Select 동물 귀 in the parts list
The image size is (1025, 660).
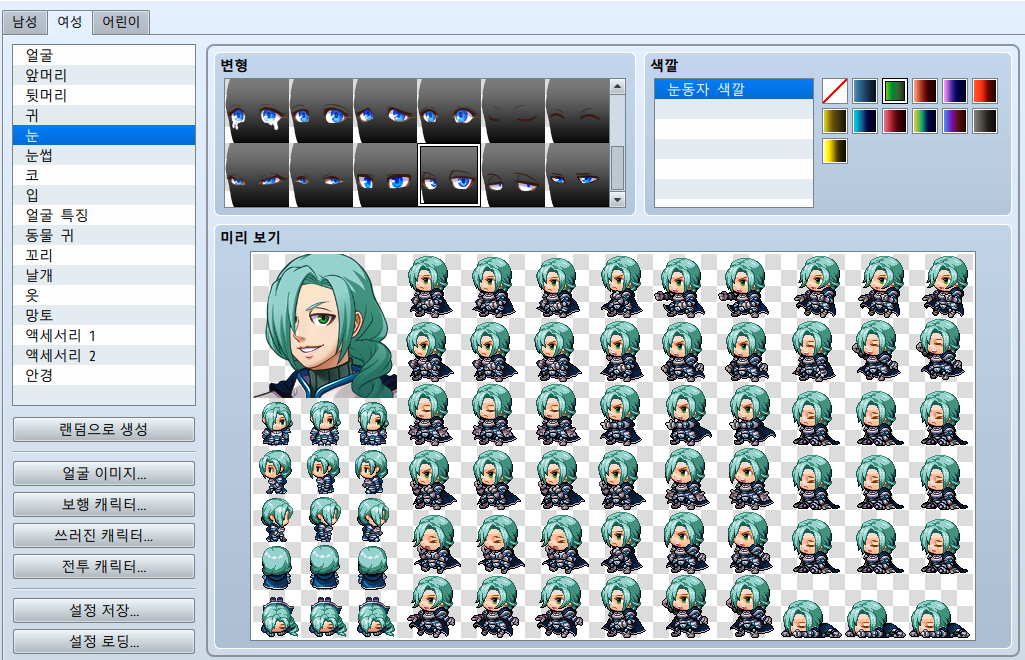click(104, 235)
